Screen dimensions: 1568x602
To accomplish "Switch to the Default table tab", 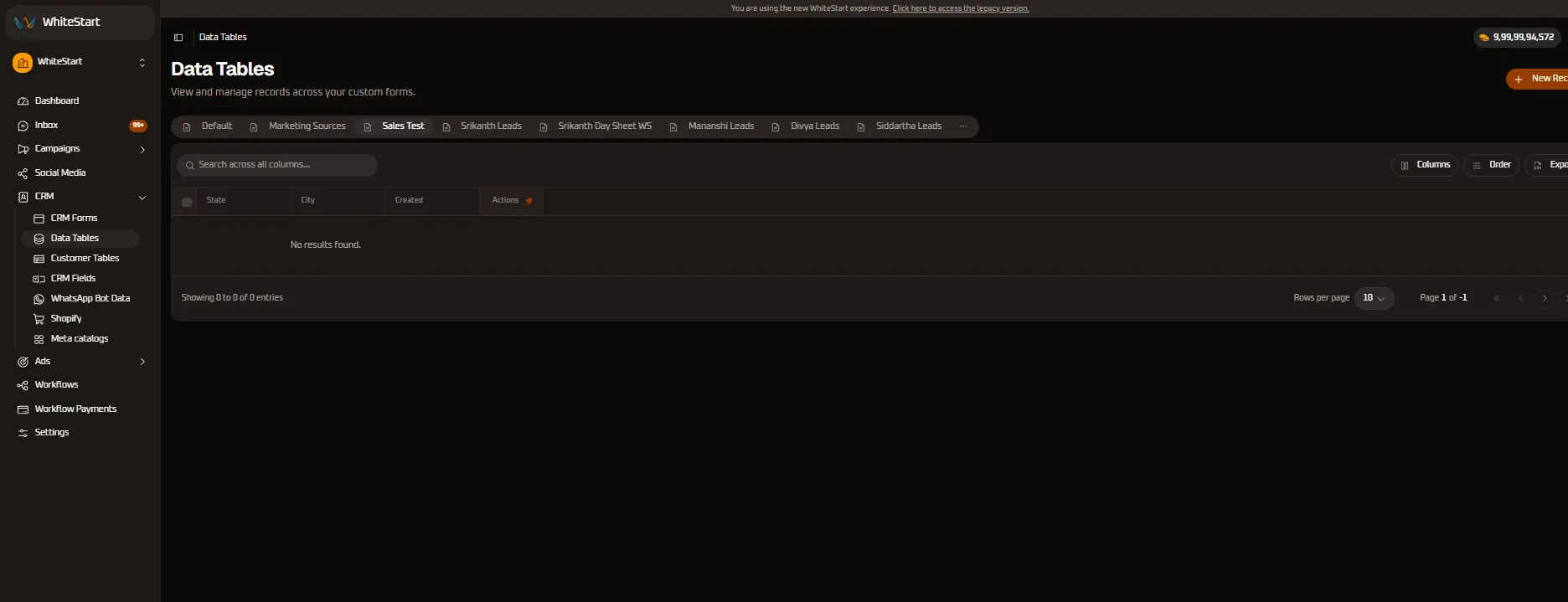I will [208, 126].
